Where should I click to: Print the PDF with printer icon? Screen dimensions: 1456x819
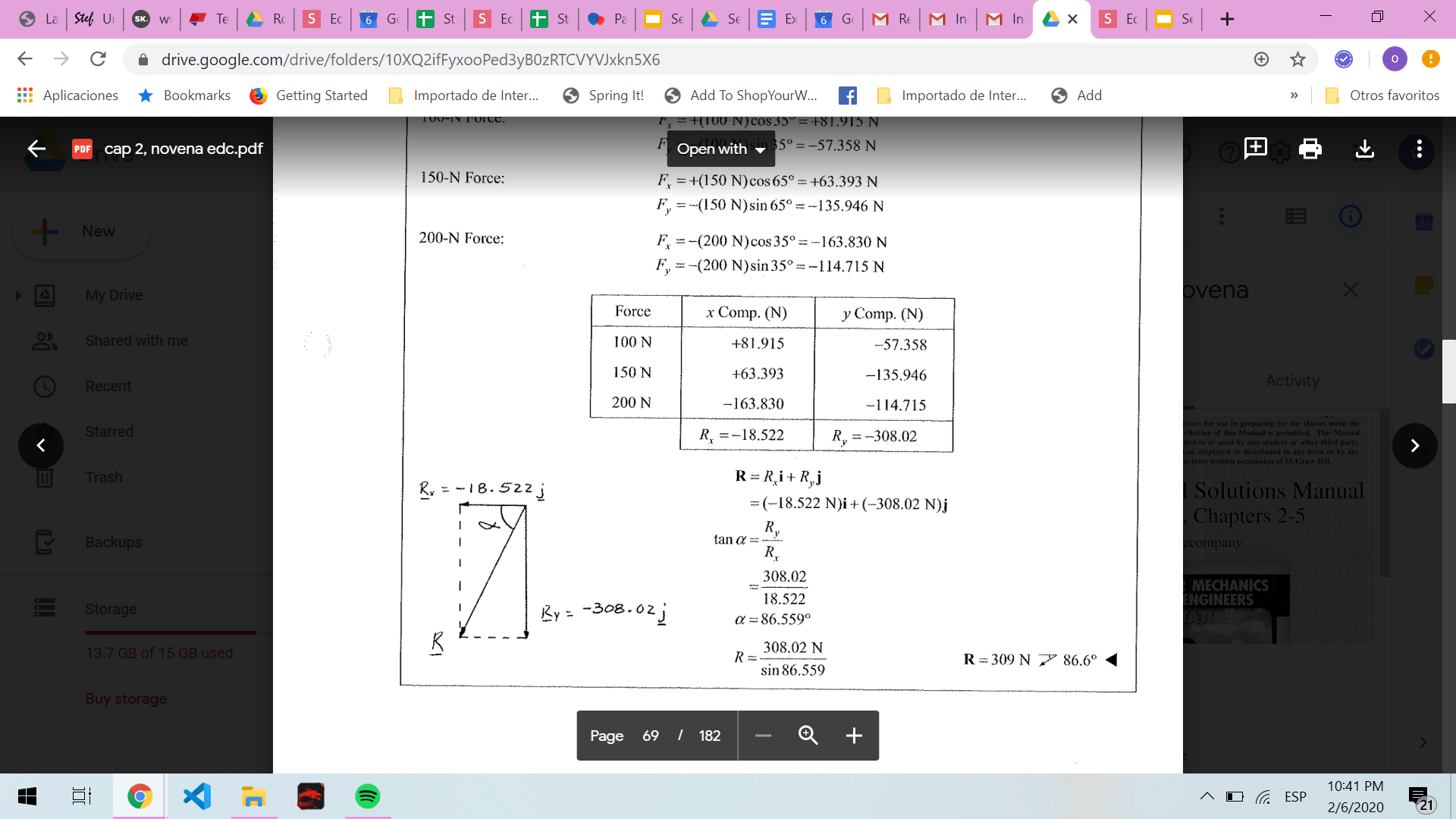click(x=1310, y=149)
